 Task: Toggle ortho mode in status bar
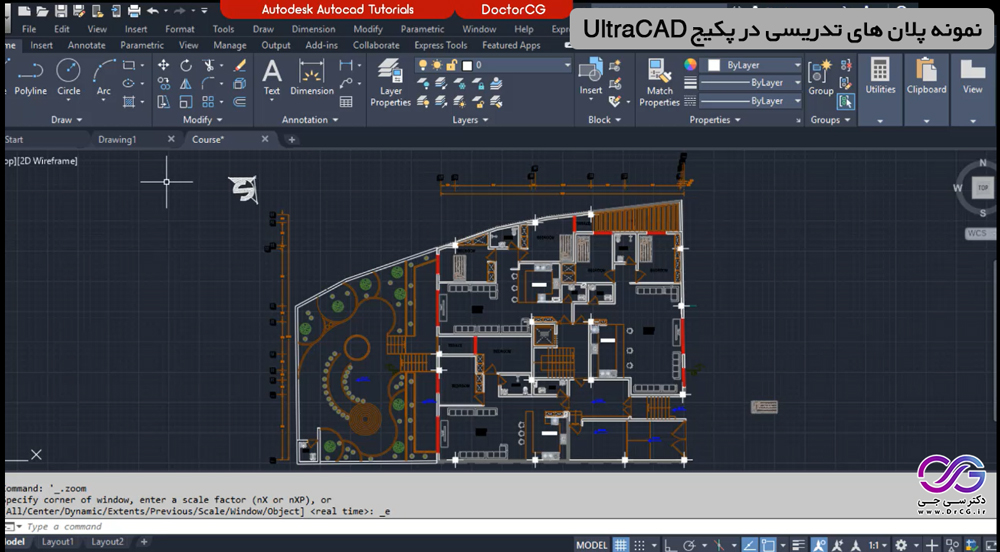[670, 545]
